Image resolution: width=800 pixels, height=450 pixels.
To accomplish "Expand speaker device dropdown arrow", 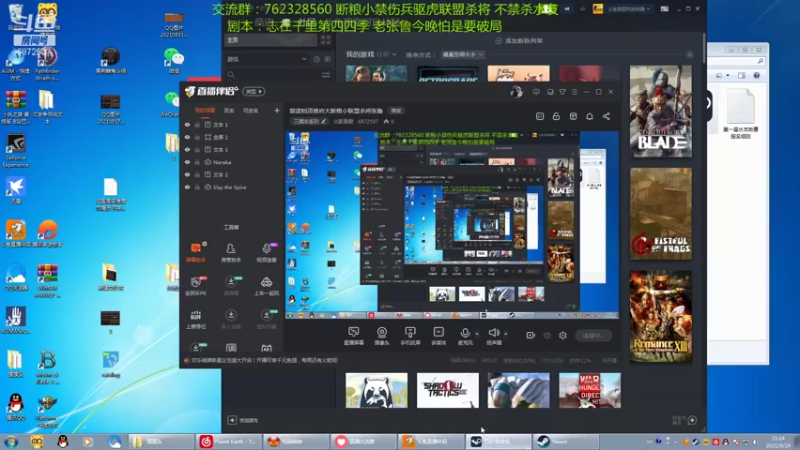I will pos(506,334).
